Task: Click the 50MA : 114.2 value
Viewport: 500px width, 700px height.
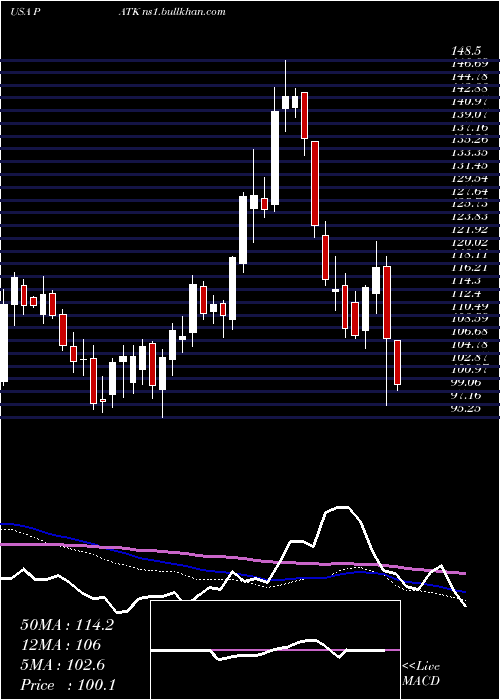Action: 67,625
